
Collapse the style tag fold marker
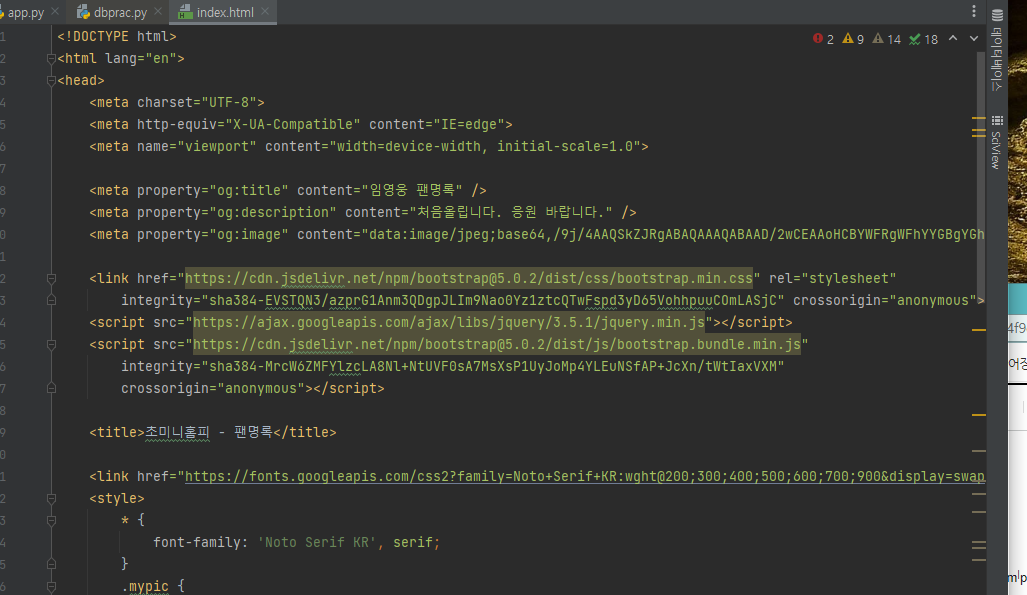click(x=51, y=499)
